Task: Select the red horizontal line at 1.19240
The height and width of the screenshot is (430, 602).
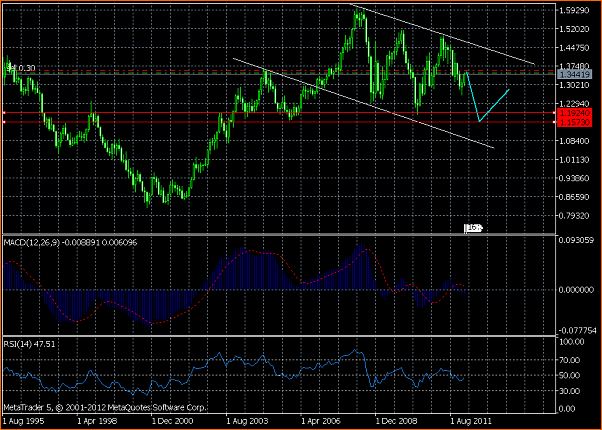Action: click(x=279, y=112)
